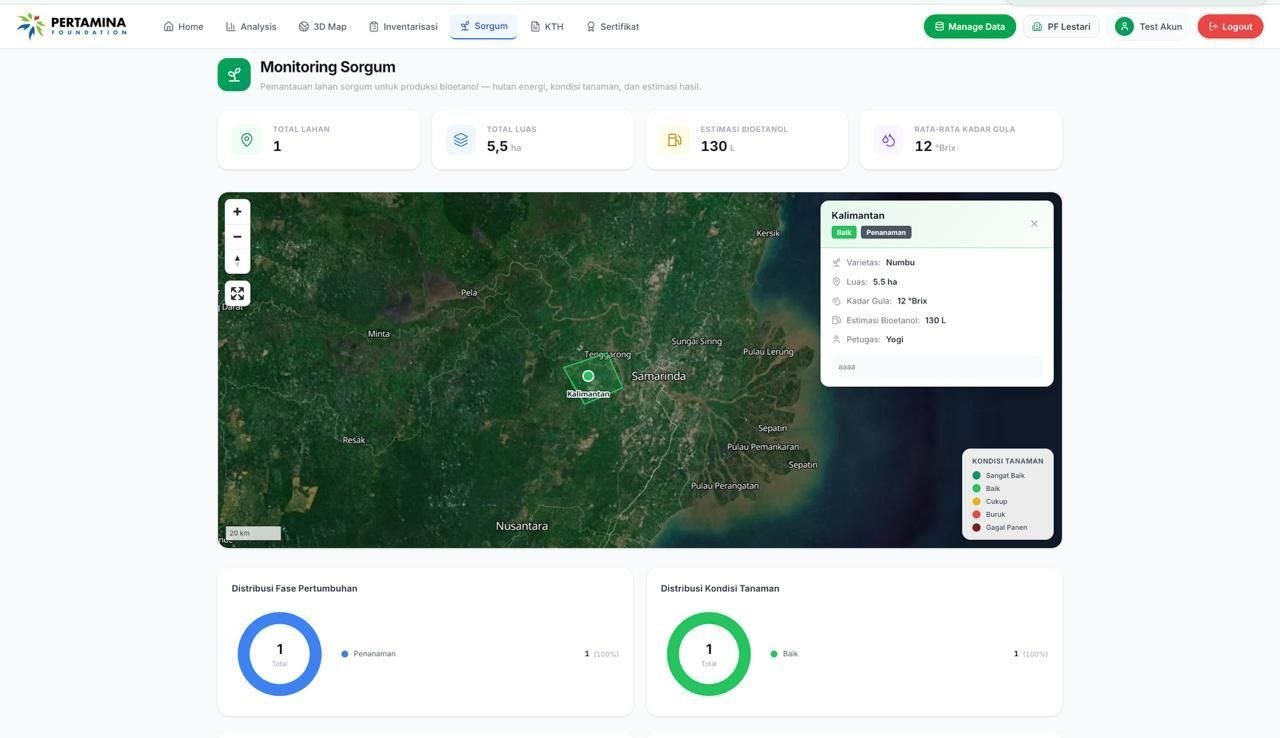Click the Sertifikat award icon
This screenshot has height=738, width=1280.
click(591, 27)
